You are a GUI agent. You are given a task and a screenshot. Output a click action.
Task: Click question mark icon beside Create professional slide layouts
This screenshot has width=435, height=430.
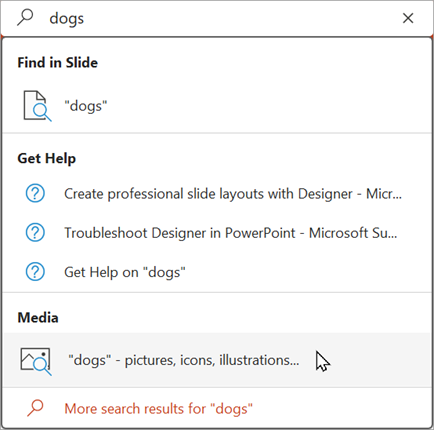tap(35, 193)
